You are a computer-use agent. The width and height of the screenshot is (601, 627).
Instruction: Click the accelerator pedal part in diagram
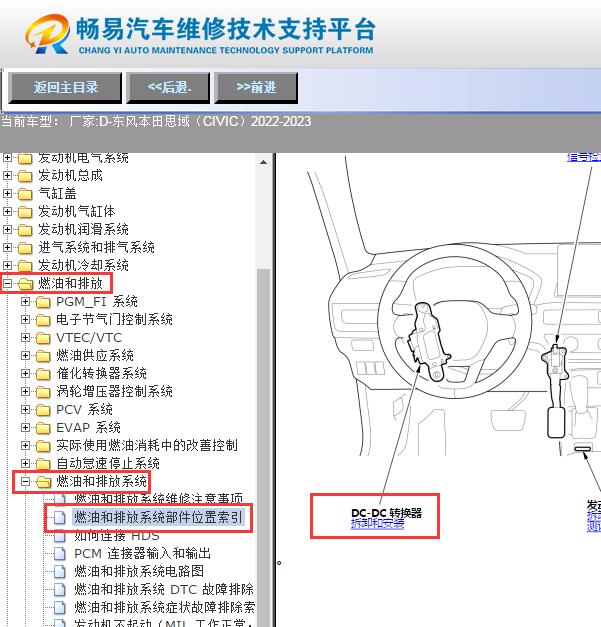click(x=555, y=390)
